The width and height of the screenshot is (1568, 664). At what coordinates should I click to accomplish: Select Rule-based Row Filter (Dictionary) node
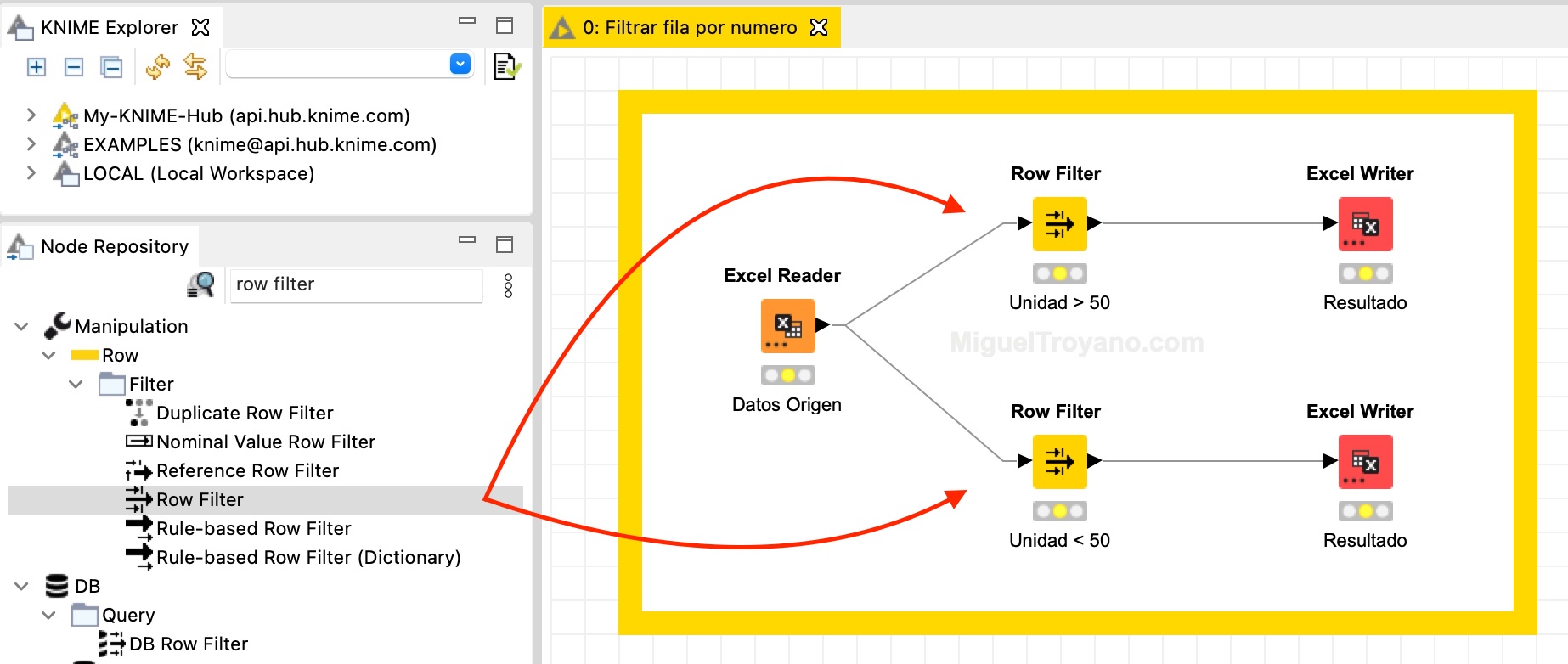308,557
